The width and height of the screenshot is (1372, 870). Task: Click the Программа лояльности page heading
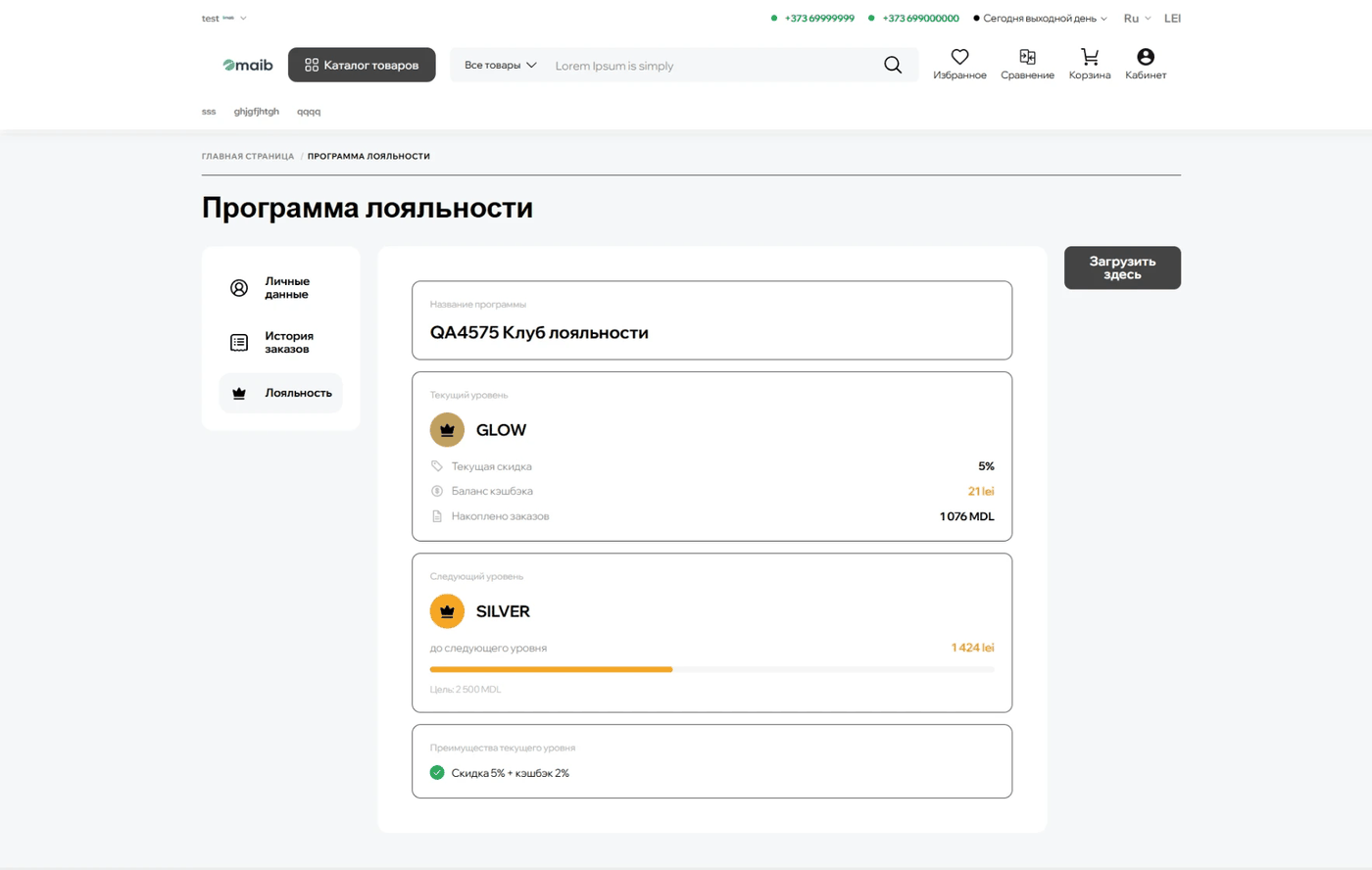(x=367, y=208)
